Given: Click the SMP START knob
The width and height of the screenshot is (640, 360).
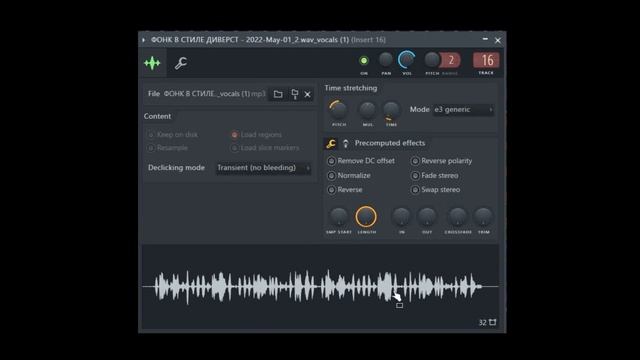Looking at the screenshot, I should pyautogui.click(x=338, y=217).
